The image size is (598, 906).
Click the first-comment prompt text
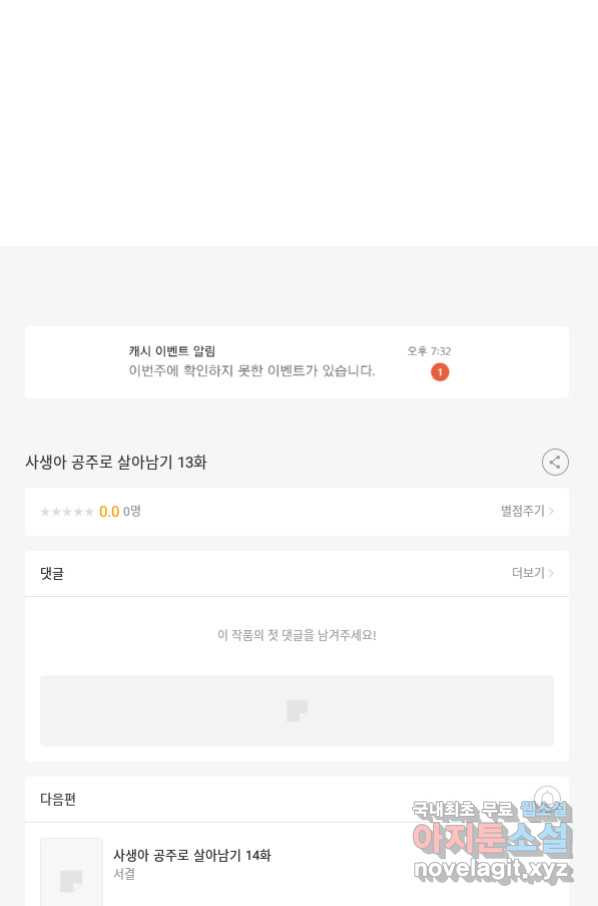click(x=297, y=635)
